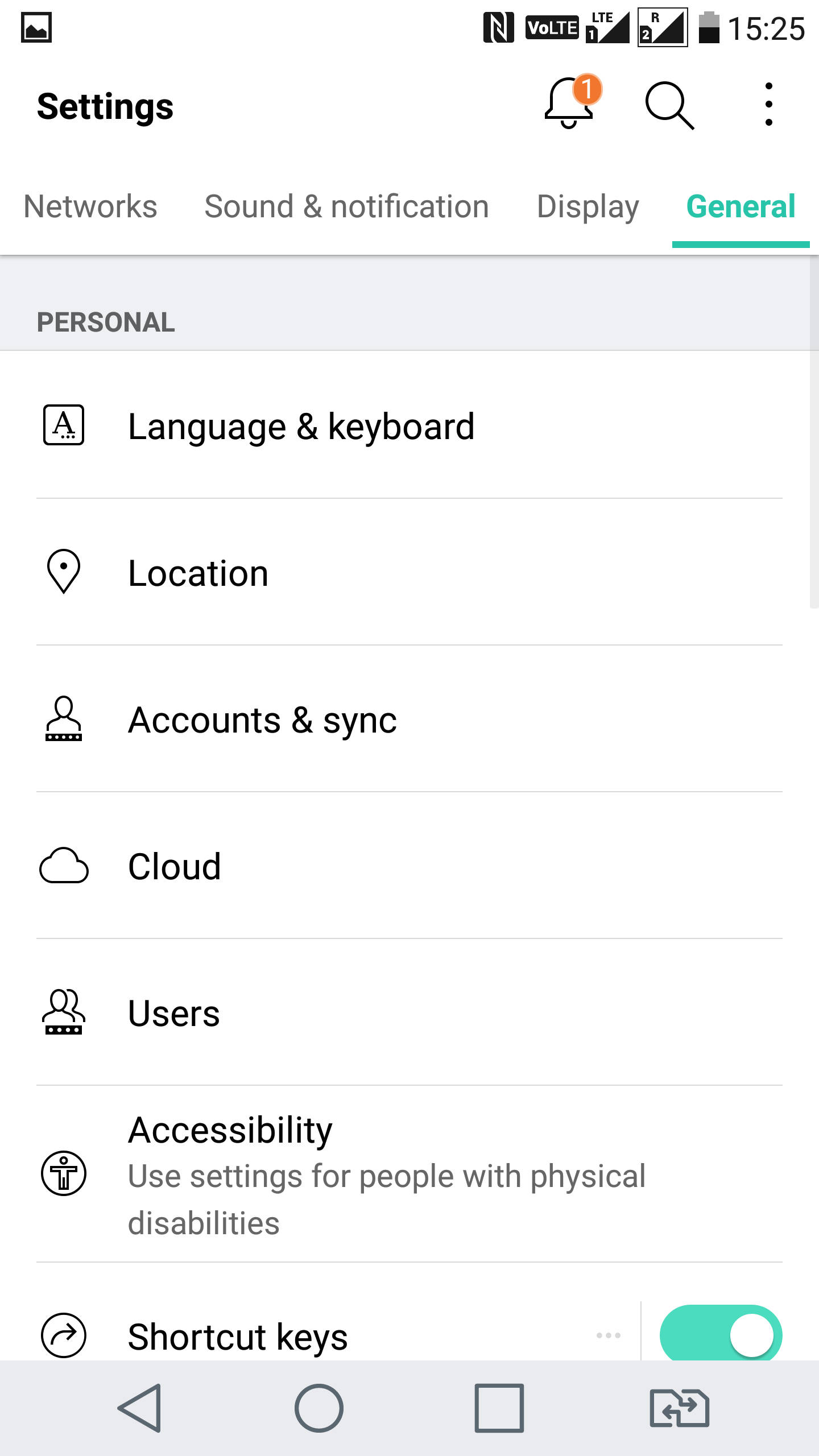Turn off the Shortcut keys switch
Image resolution: width=819 pixels, height=1456 pixels.
click(x=721, y=1332)
